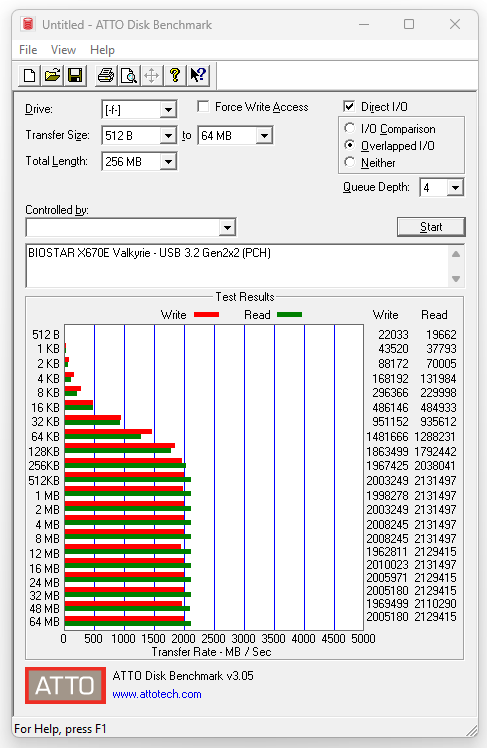Open a file with the folder icon
This screenshot has height=748, width=487.
tap(52, 75)
